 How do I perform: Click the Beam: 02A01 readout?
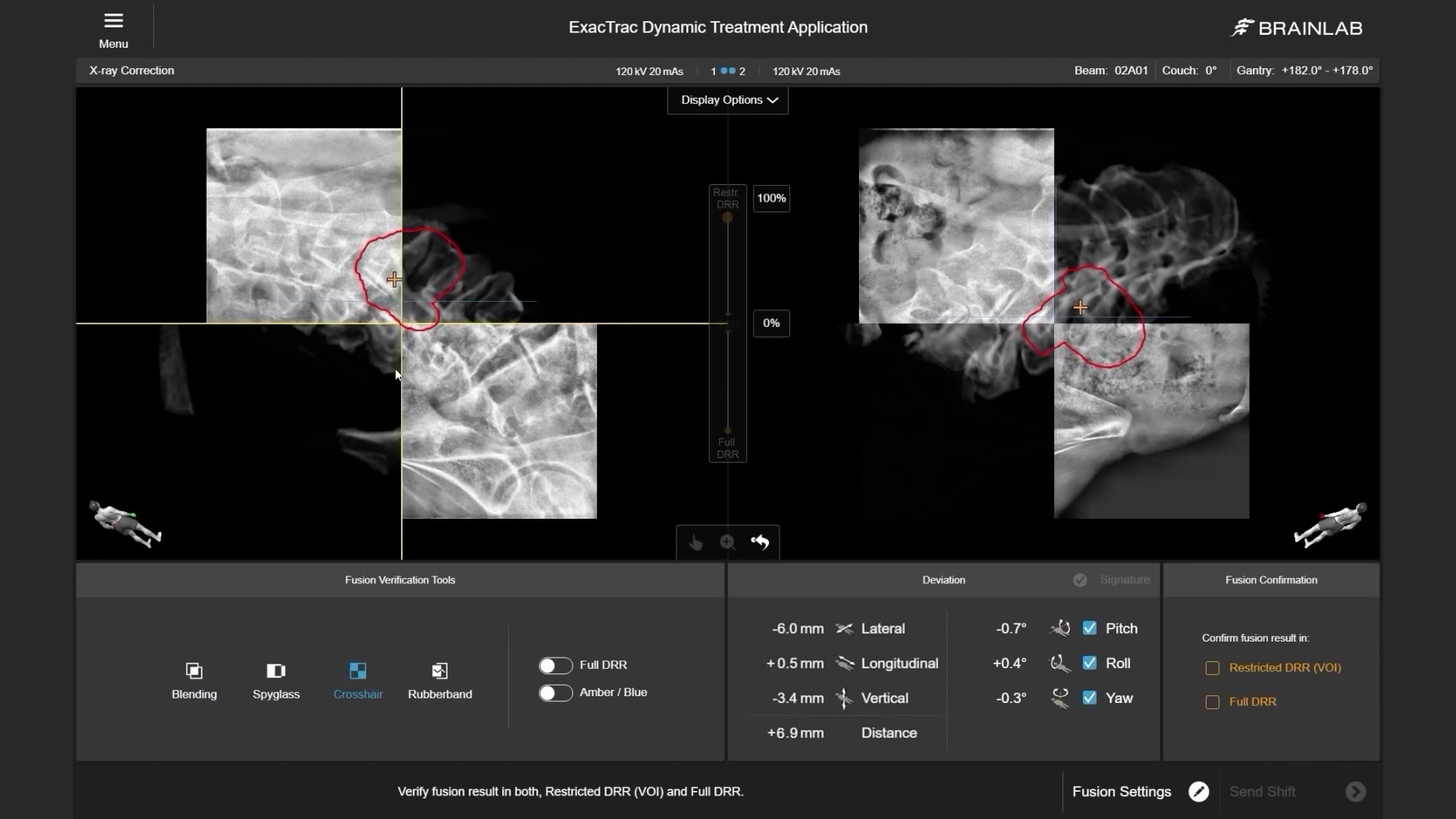(1111, 71)
